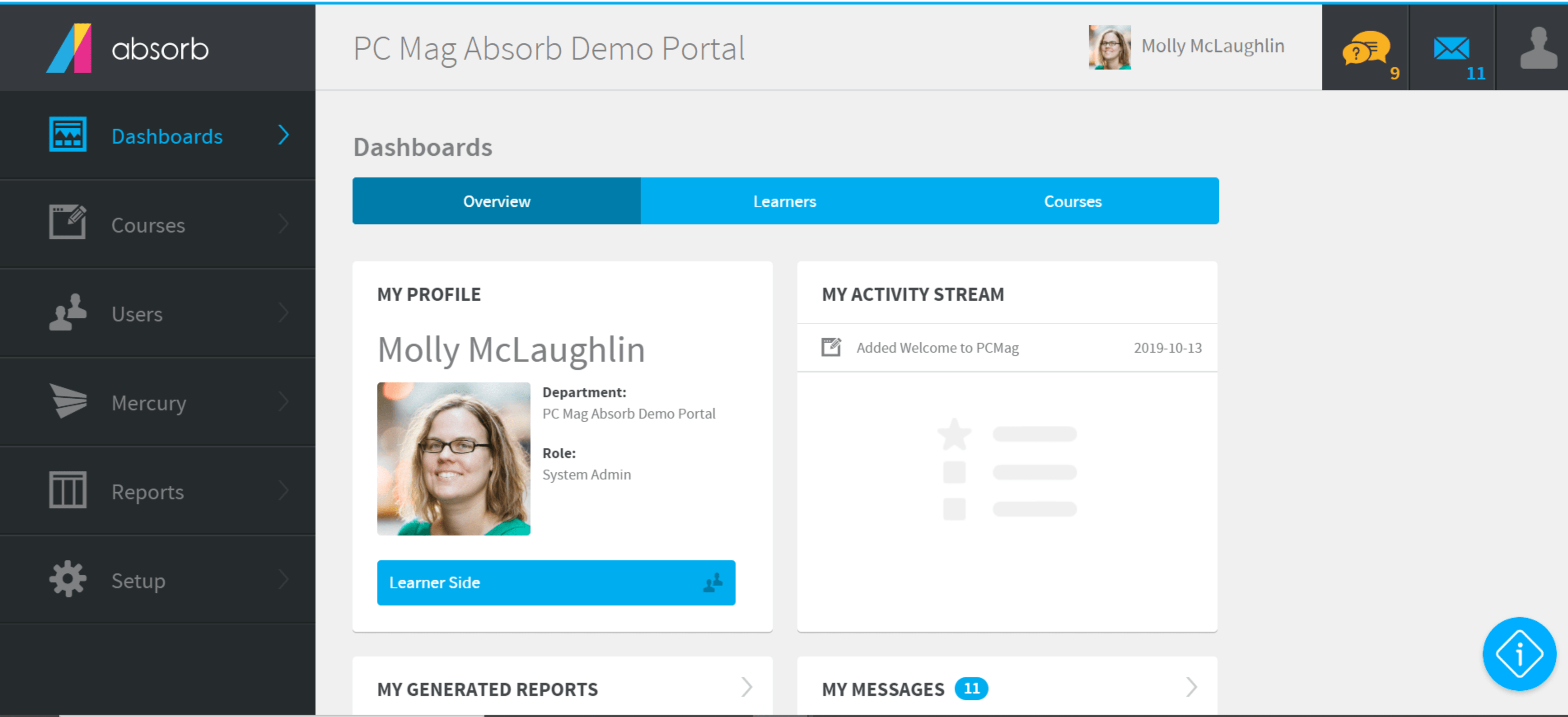Switch to the Learners tab
The height and width of the screenshot is (717, 1568).
click(785, 201)
